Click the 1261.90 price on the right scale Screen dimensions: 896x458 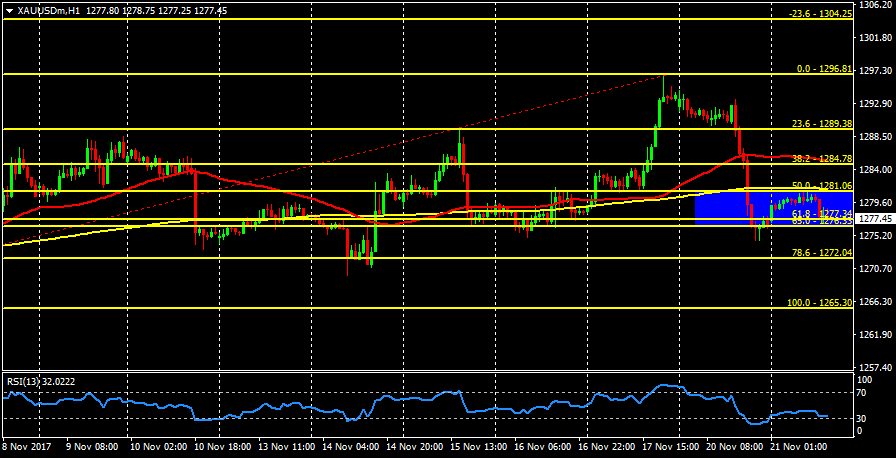pos(875,335)
